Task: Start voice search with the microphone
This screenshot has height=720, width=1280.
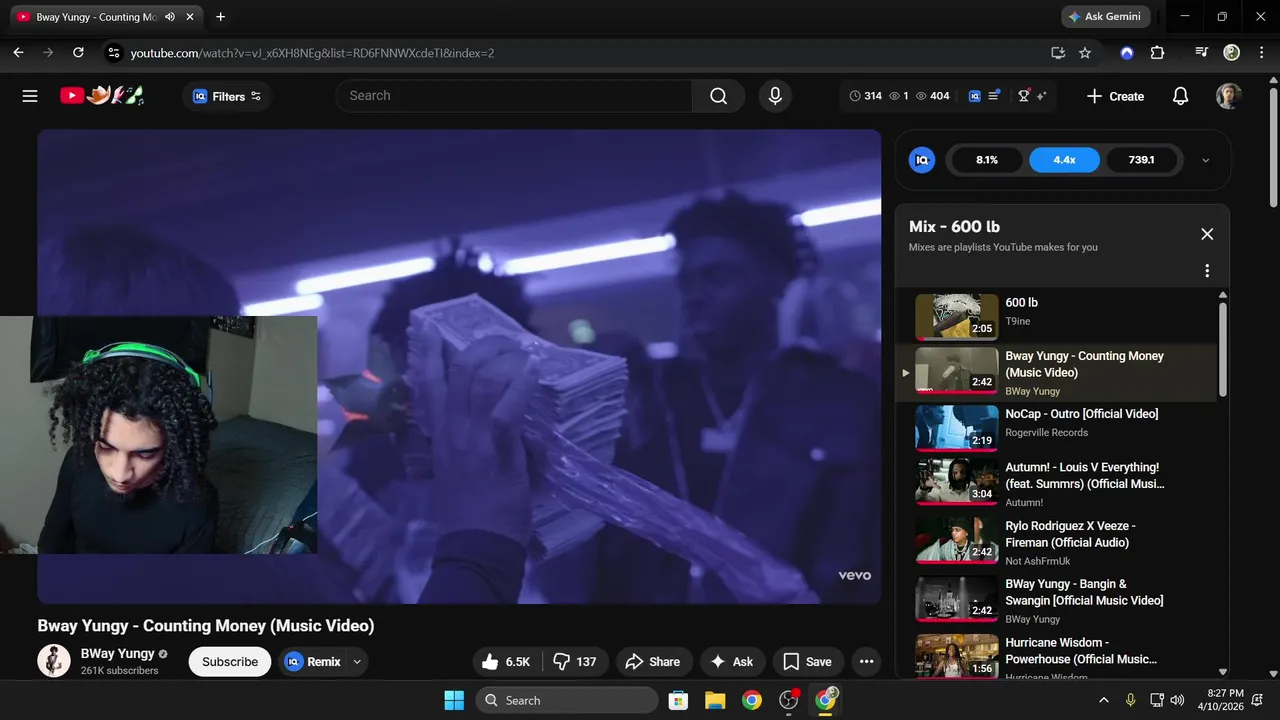Action: click(774, 96)
